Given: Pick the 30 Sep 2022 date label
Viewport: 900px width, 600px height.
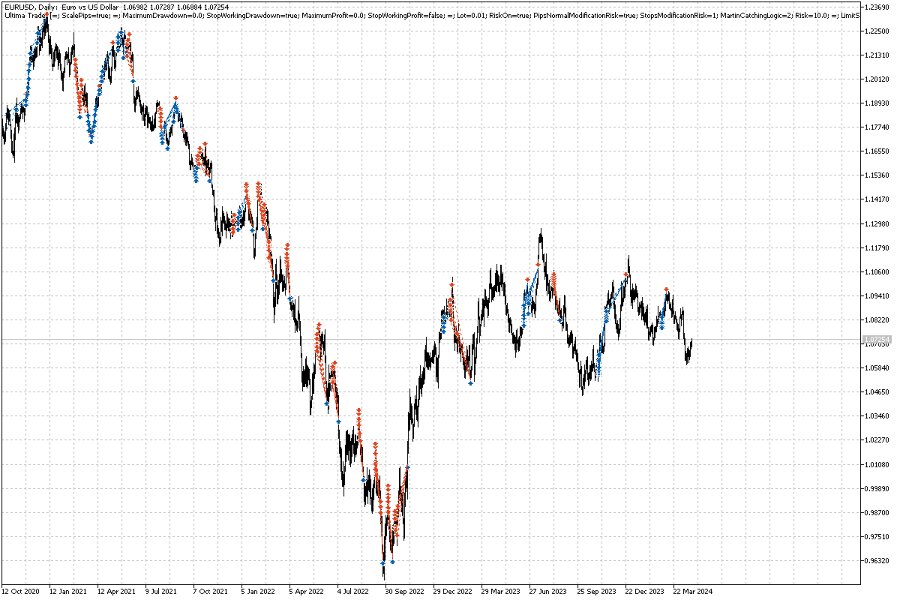Looking at the screenshot, I should (404, 591).
